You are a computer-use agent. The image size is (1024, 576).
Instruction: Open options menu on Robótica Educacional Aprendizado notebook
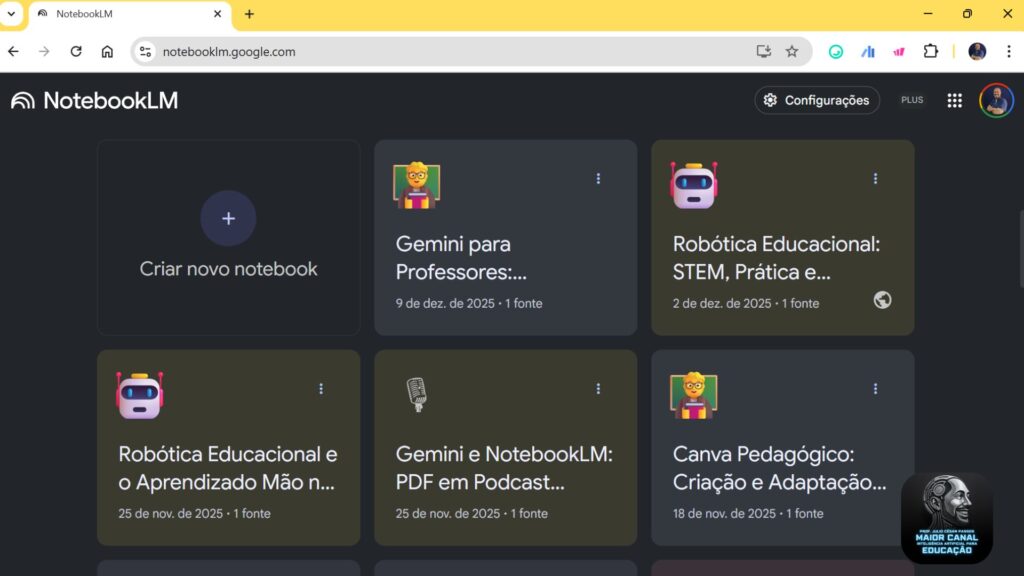(x=321, y=388)
